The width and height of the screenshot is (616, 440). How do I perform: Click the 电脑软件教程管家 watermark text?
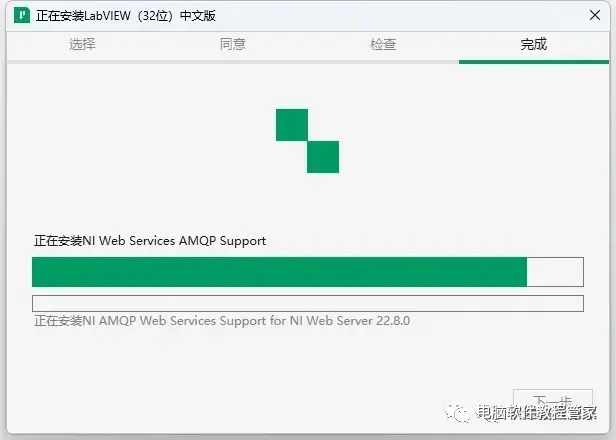tap(536, 412)
